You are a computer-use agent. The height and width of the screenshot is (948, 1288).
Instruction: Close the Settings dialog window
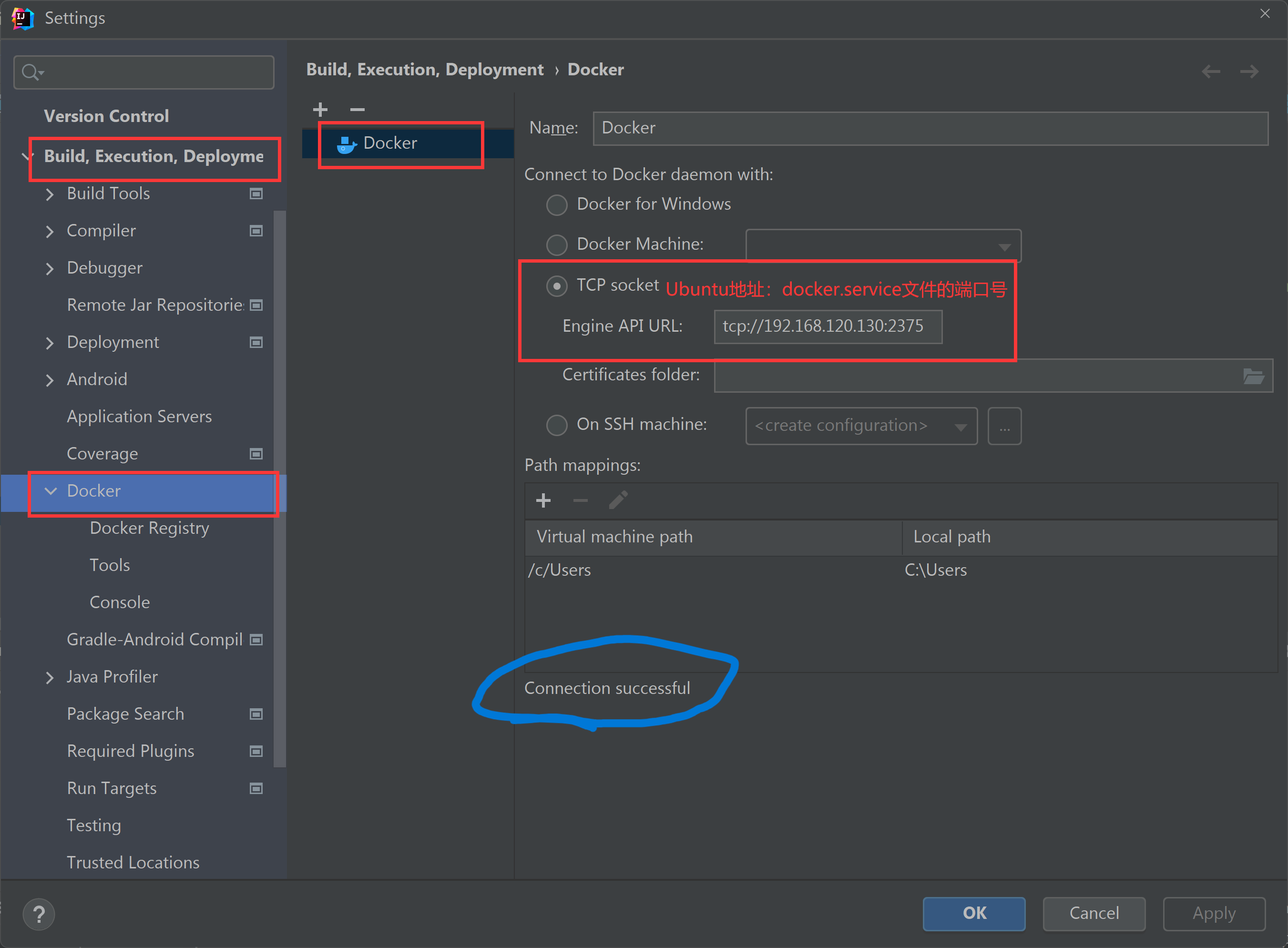tap(1265, 13)
